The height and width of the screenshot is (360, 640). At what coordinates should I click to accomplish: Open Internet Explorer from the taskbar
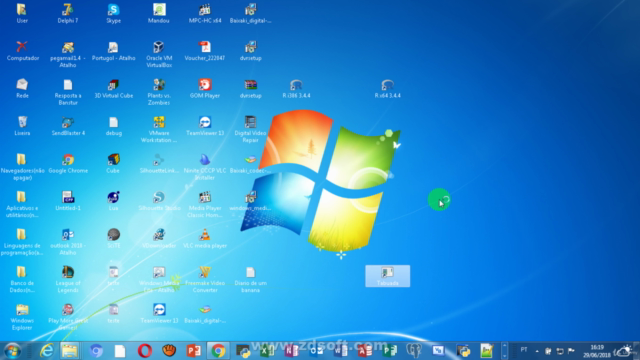pyautogui.click(x=46, y=351)
